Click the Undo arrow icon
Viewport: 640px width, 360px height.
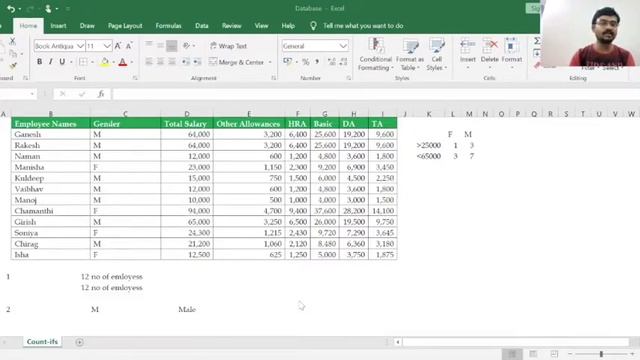pyautogui.click(x=11, y=9)
